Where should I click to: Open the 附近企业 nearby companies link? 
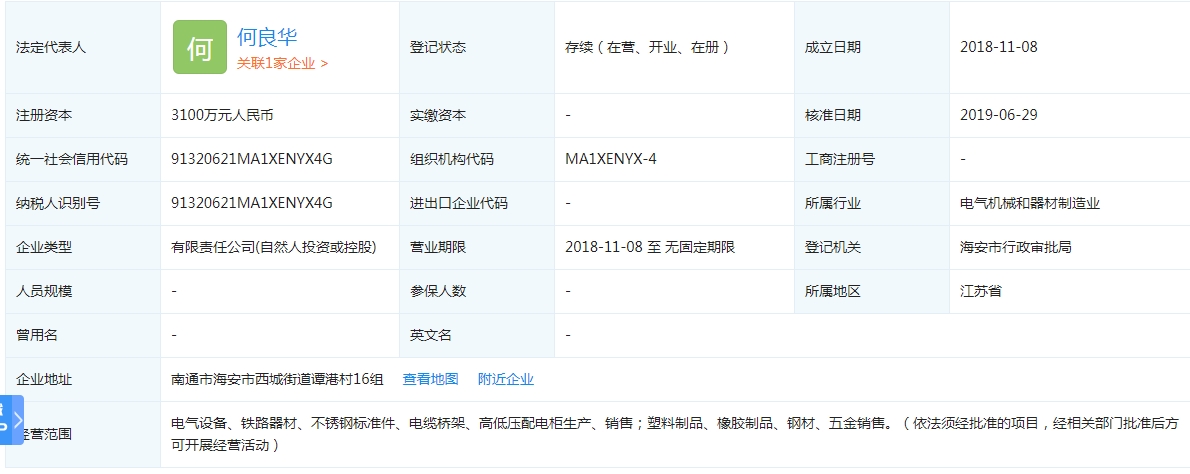coord(506,379)
